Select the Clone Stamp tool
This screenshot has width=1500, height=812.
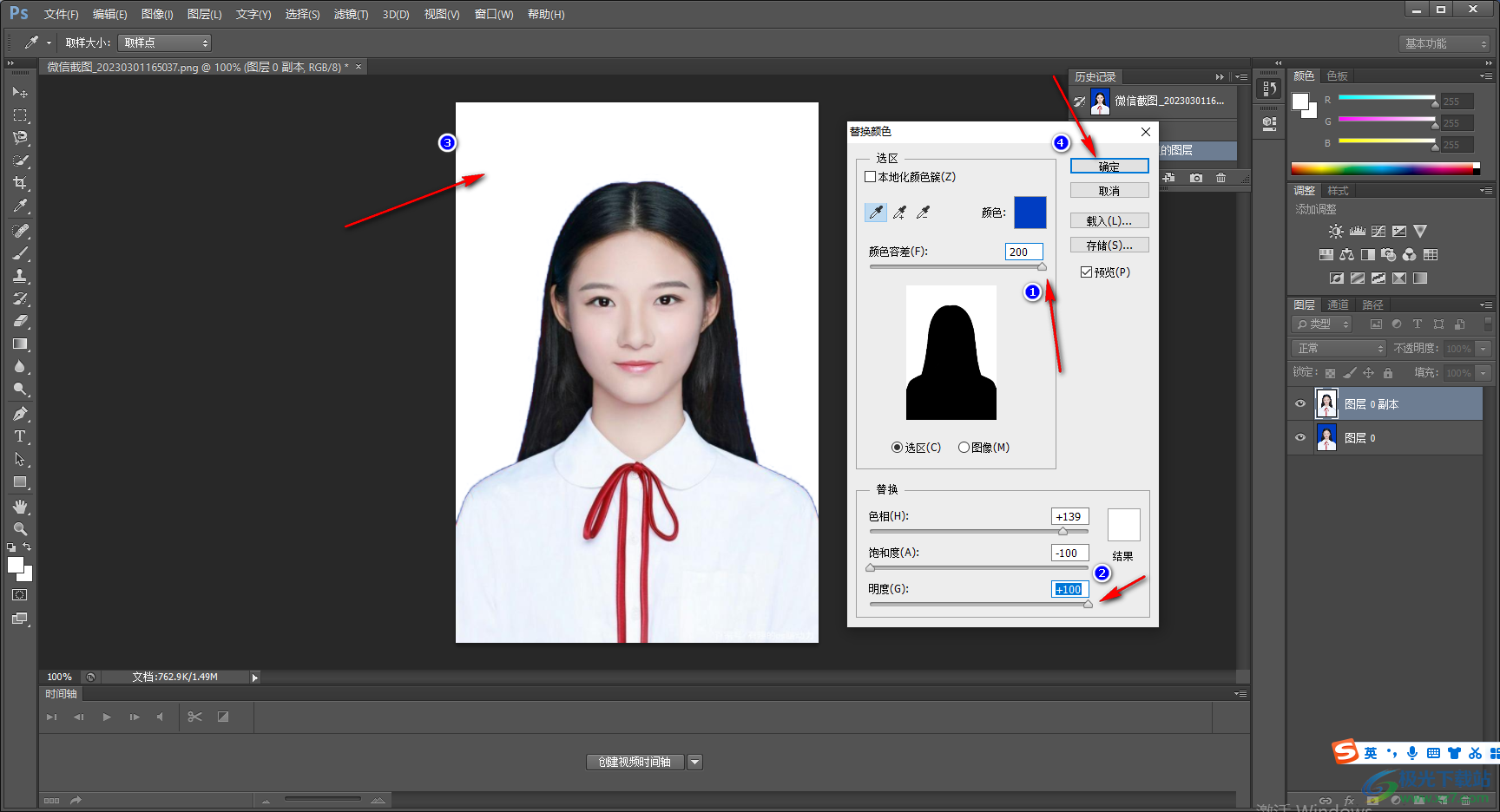pos(20,276)
